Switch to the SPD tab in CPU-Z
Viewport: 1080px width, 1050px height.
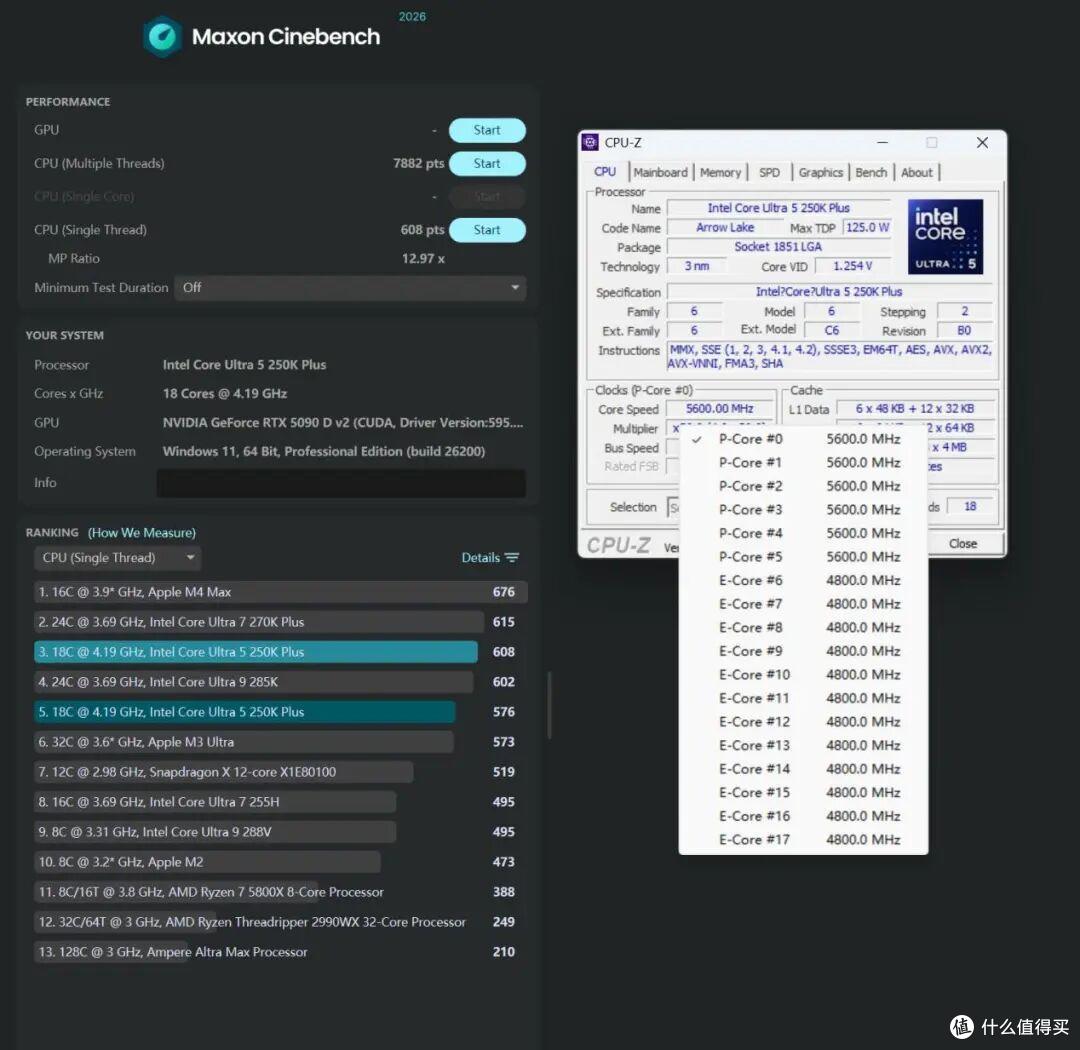click(769, 172)
